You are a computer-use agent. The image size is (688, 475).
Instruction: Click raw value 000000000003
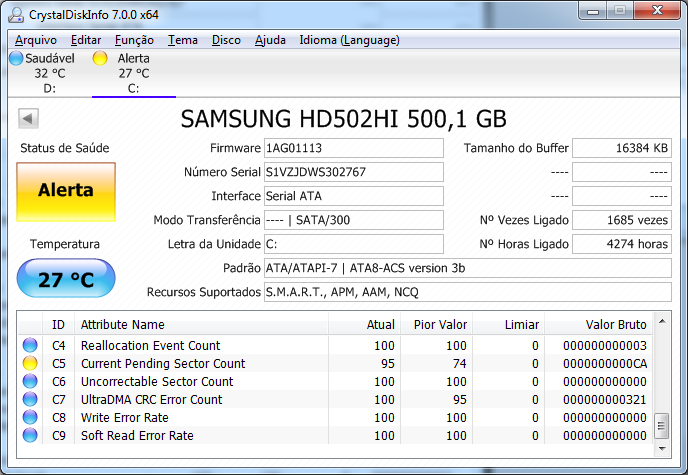[605, 346]
